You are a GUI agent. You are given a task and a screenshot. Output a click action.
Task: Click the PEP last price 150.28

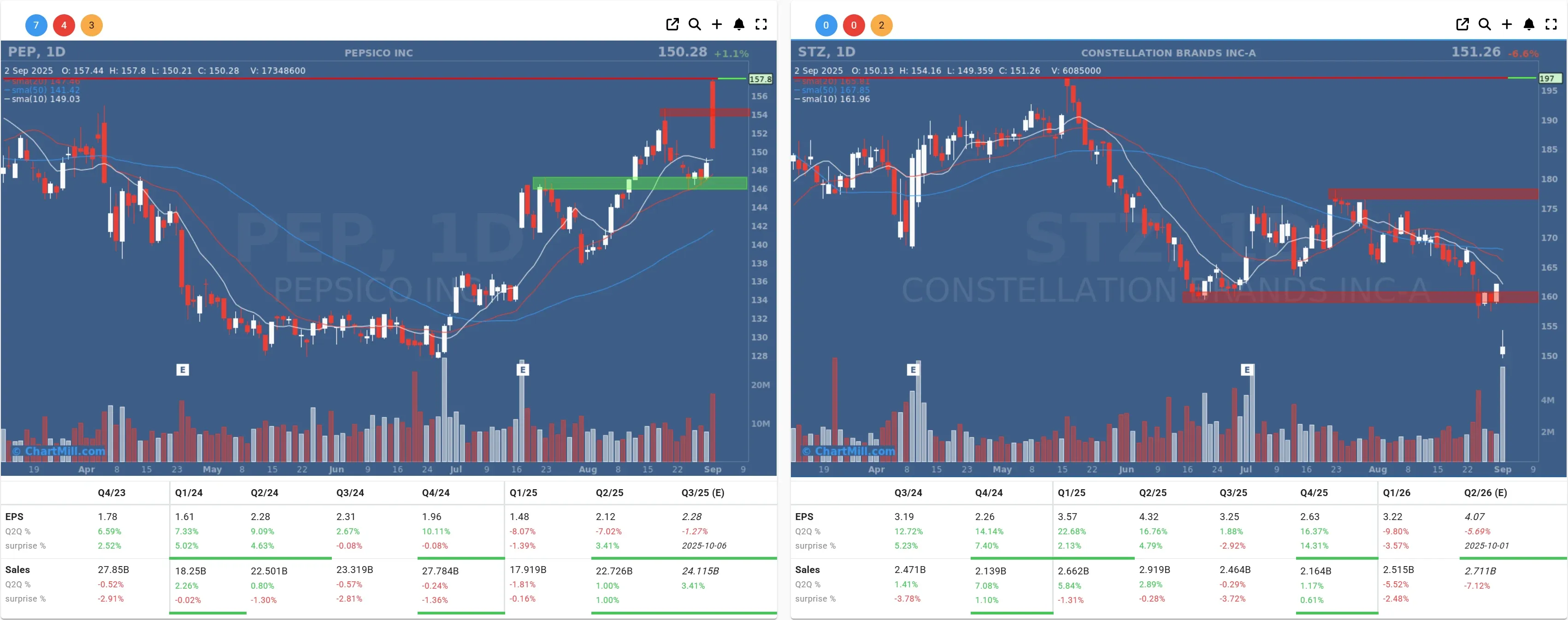tap(682, 52)
